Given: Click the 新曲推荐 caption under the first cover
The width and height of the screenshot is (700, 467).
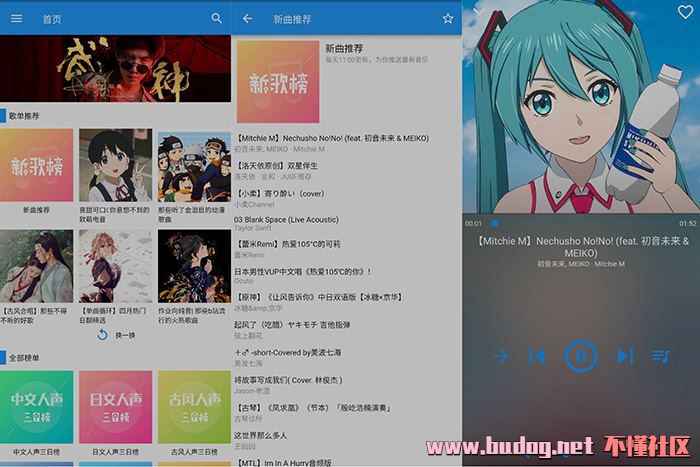Looking at the screenshot, I should click(x=37, y=210).
